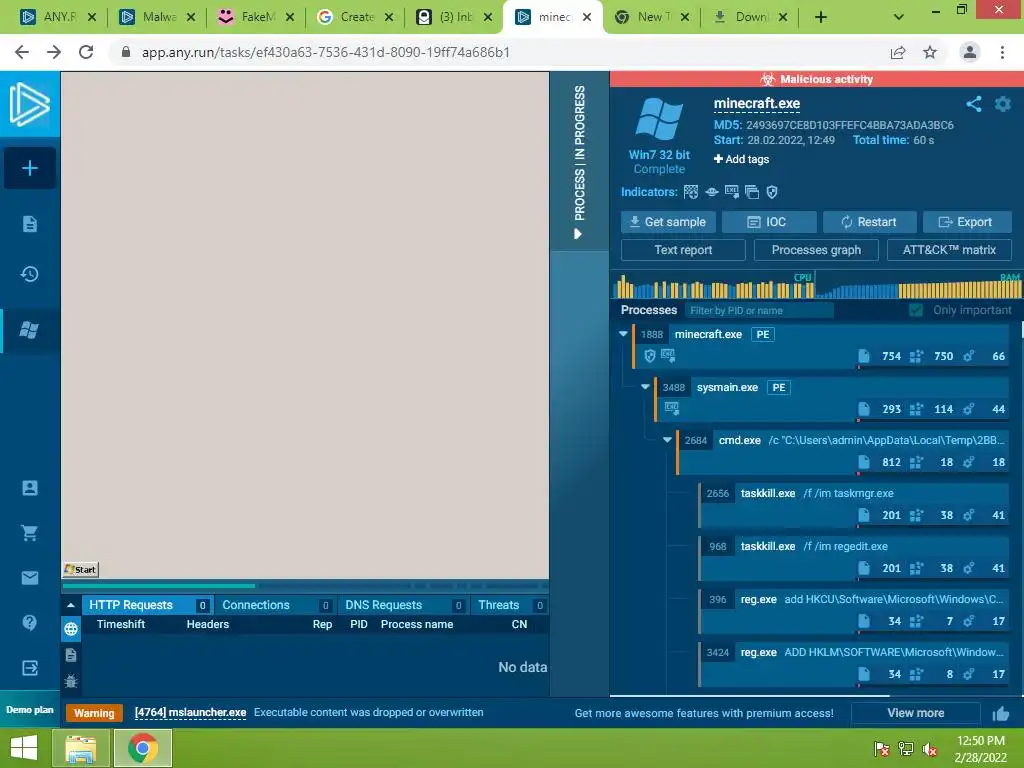Click the Get sample button
The height and width of the screenshot is (768, 1024).
tap(668, 222)
